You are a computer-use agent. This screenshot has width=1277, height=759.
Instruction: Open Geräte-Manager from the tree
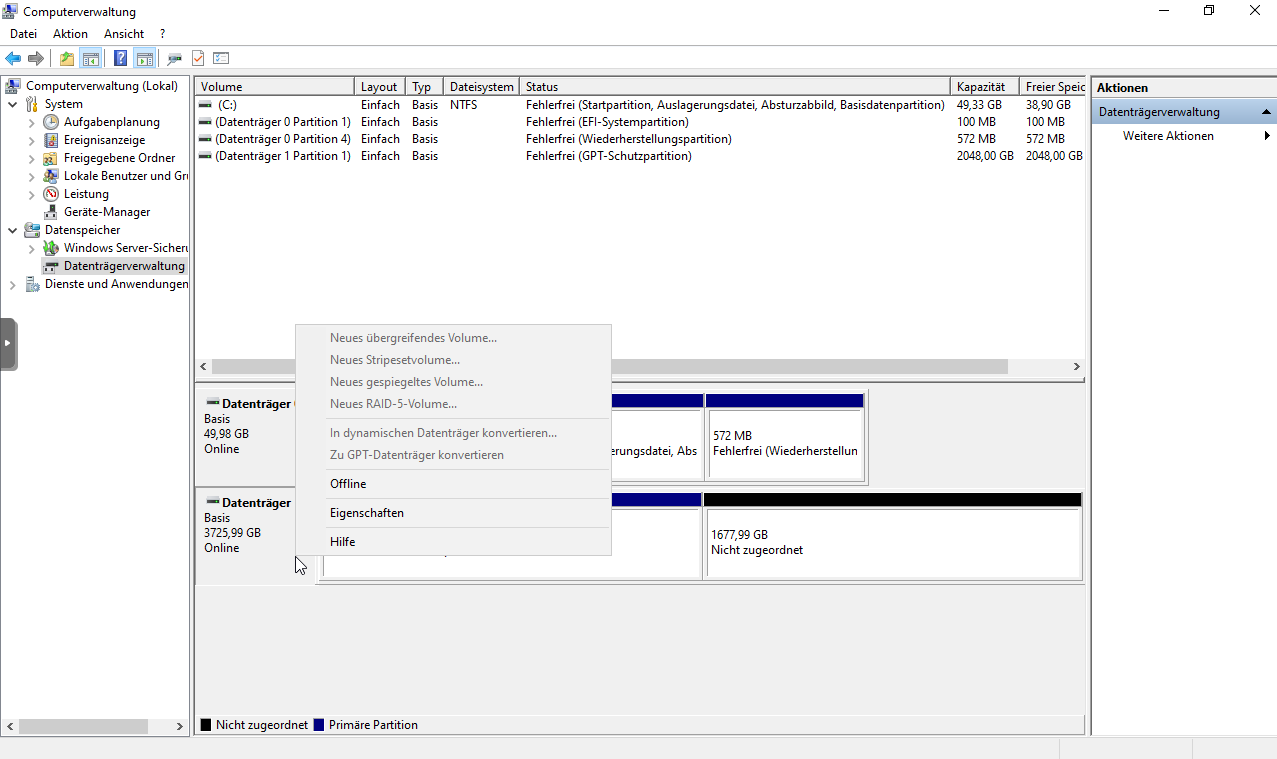pos(107,212)
